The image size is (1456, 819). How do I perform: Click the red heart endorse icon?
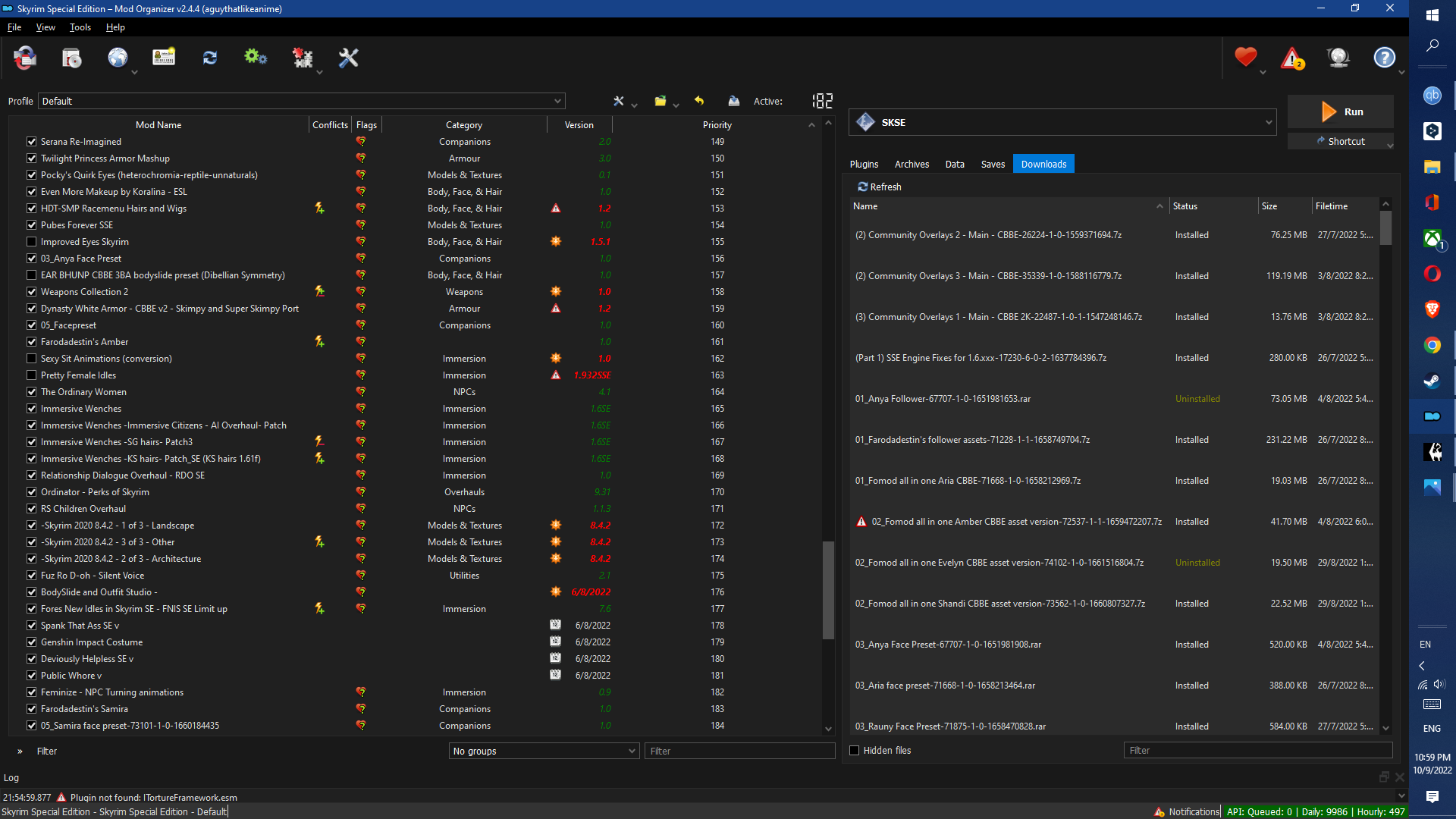[1246, 57]
